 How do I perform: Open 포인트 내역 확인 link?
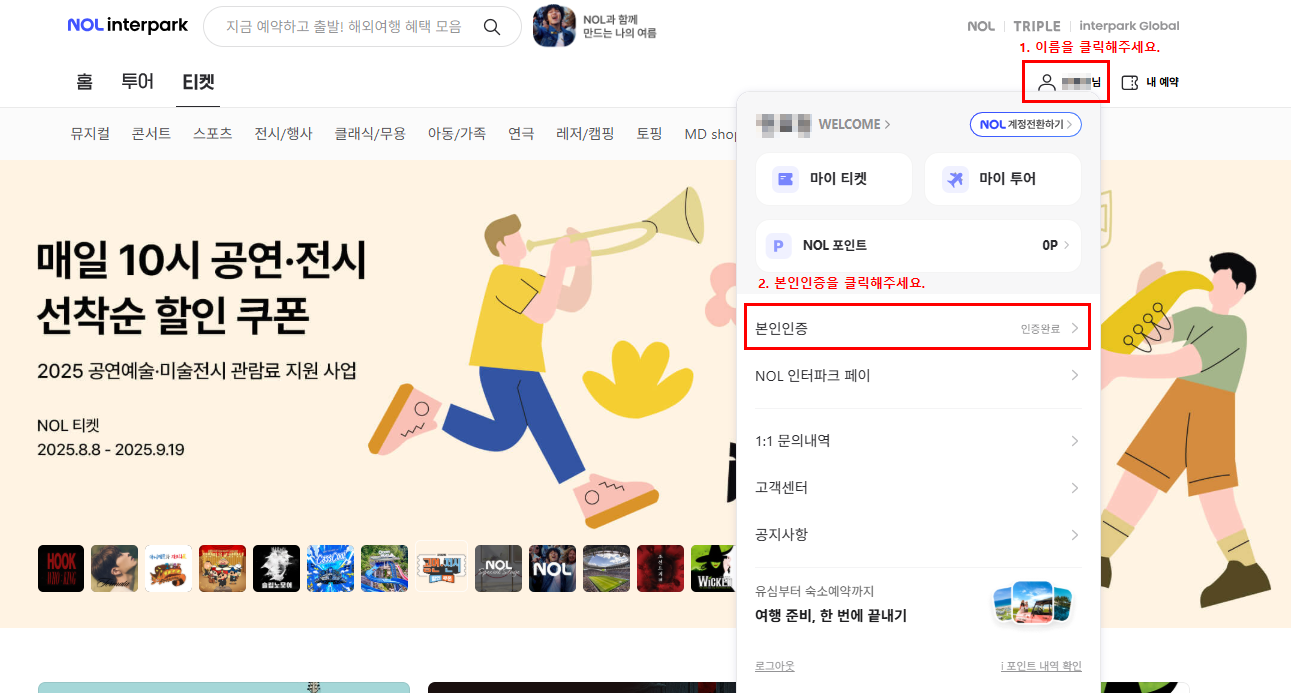[x=1041, y=666]
